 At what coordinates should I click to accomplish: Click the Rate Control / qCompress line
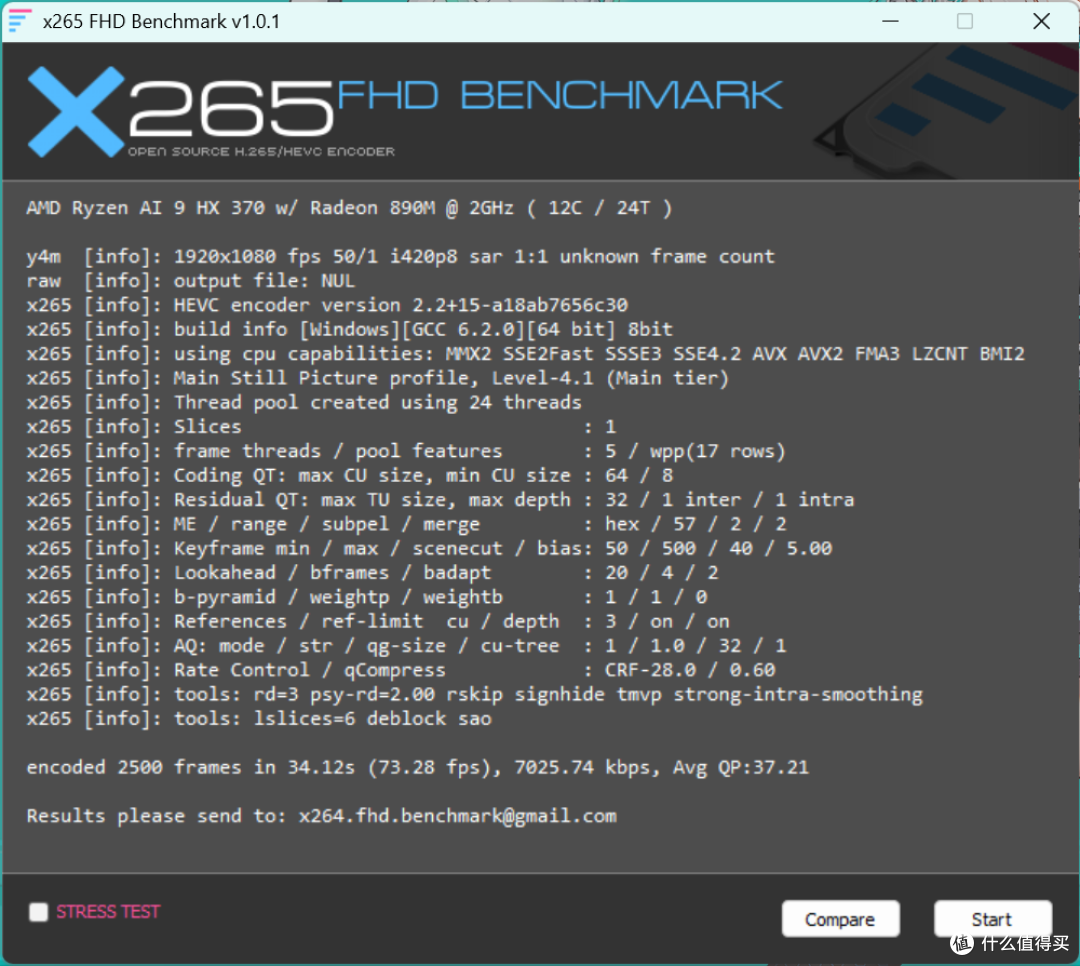point(401,670)
